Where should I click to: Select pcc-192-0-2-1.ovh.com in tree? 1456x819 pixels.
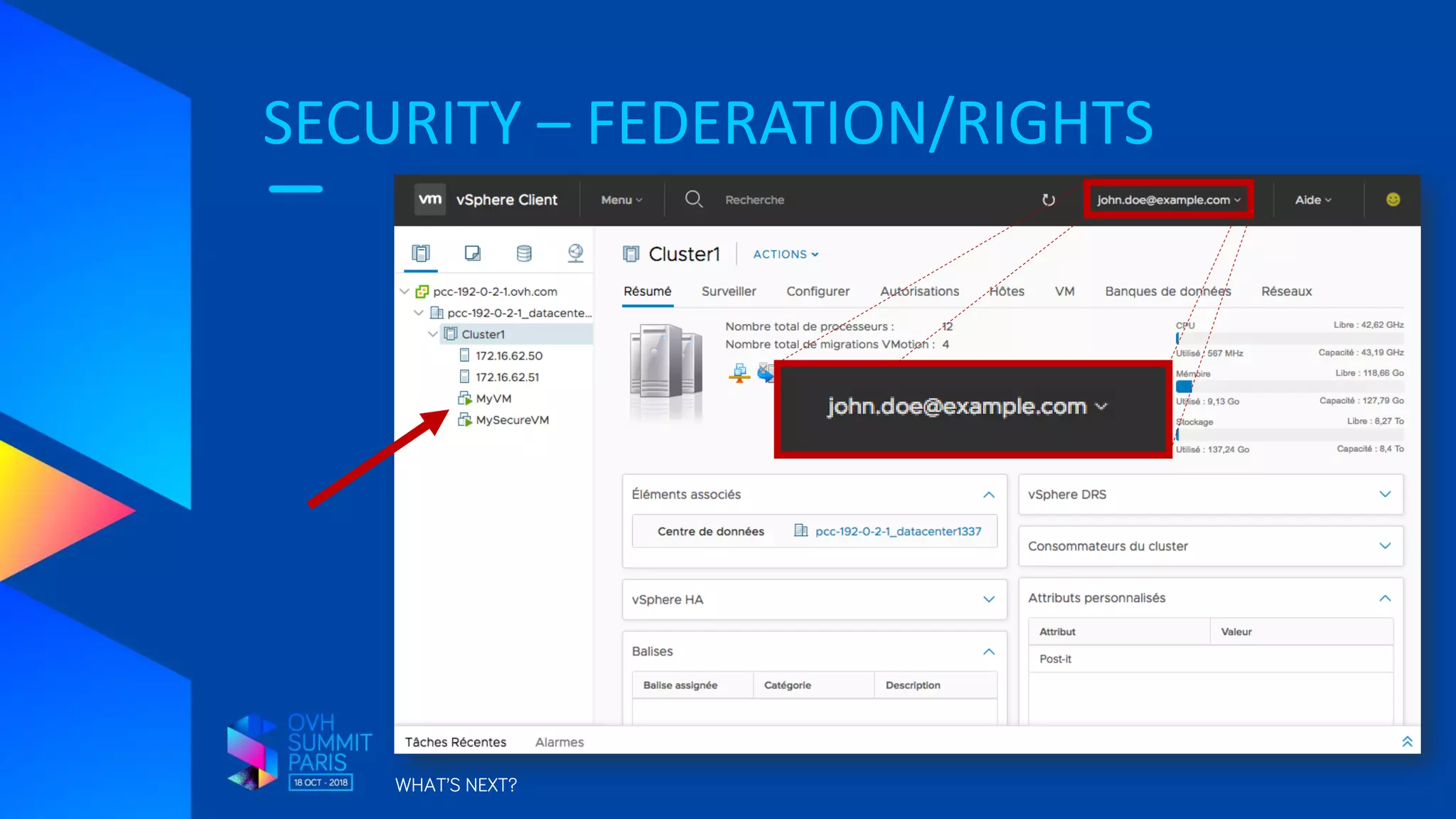click(x=495, y=291)
